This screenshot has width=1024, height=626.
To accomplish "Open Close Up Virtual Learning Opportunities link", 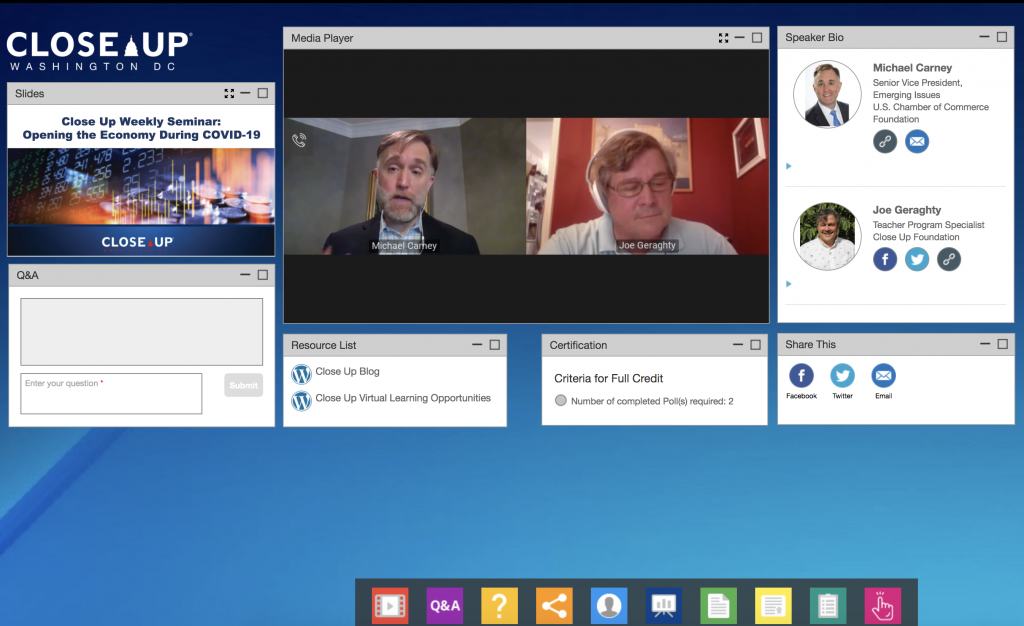I will coord(403,398).
